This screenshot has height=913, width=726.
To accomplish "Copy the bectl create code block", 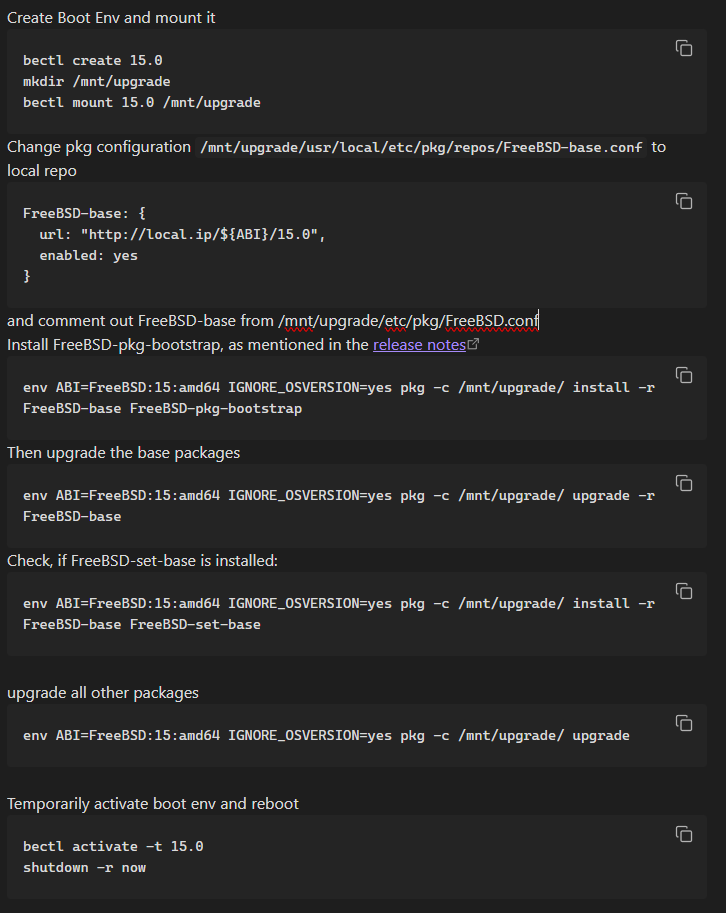I will click(684, 48).
